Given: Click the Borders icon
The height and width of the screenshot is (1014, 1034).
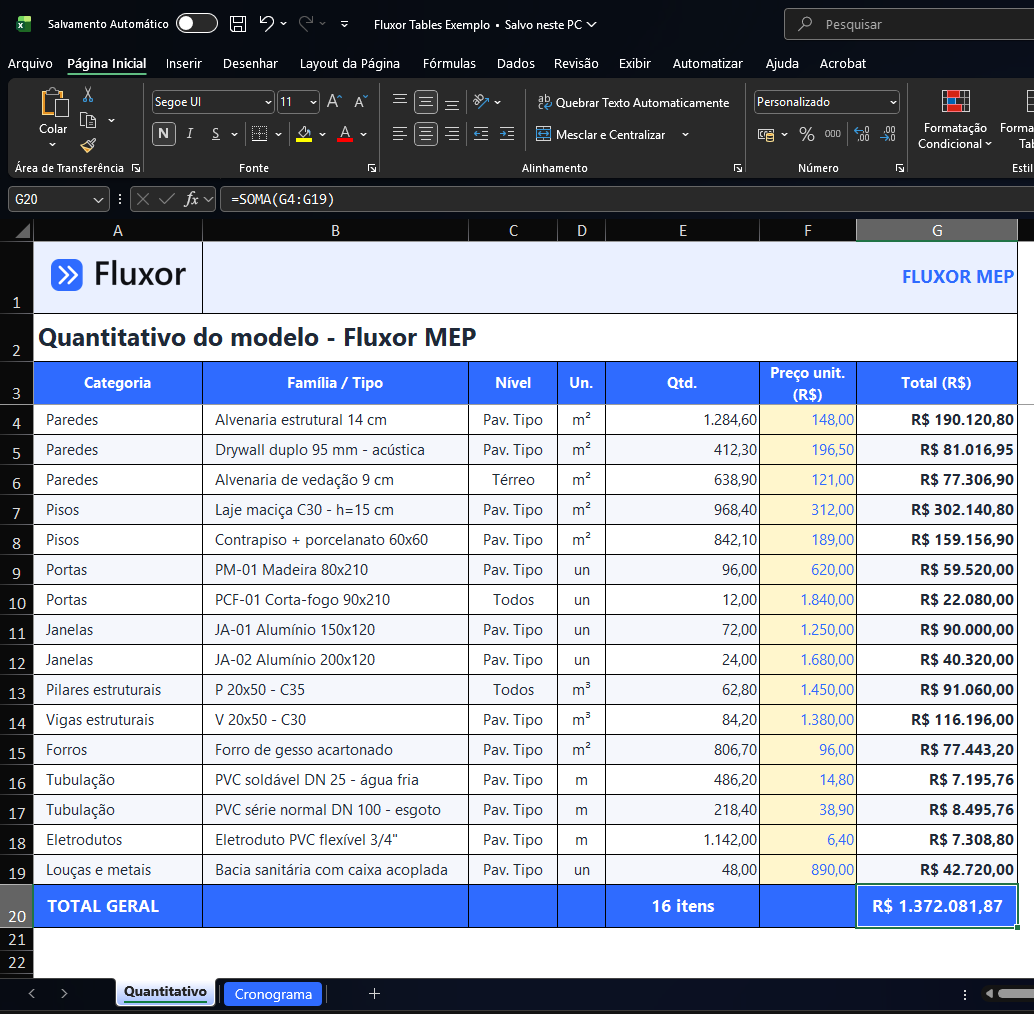Looking at the screenshot, I should pos(260,134).
